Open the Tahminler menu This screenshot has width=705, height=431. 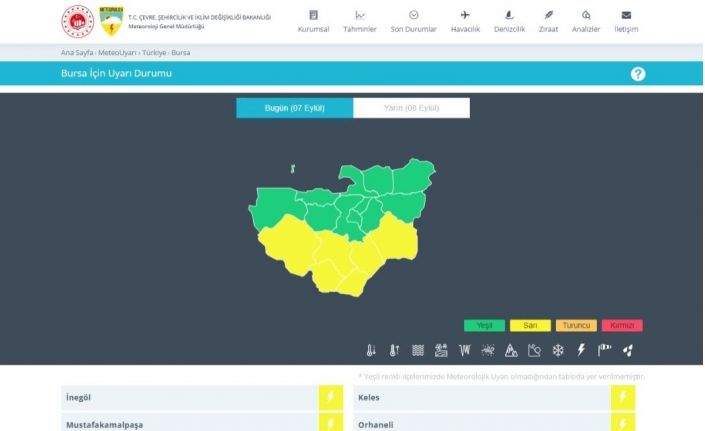click(360, 21)
